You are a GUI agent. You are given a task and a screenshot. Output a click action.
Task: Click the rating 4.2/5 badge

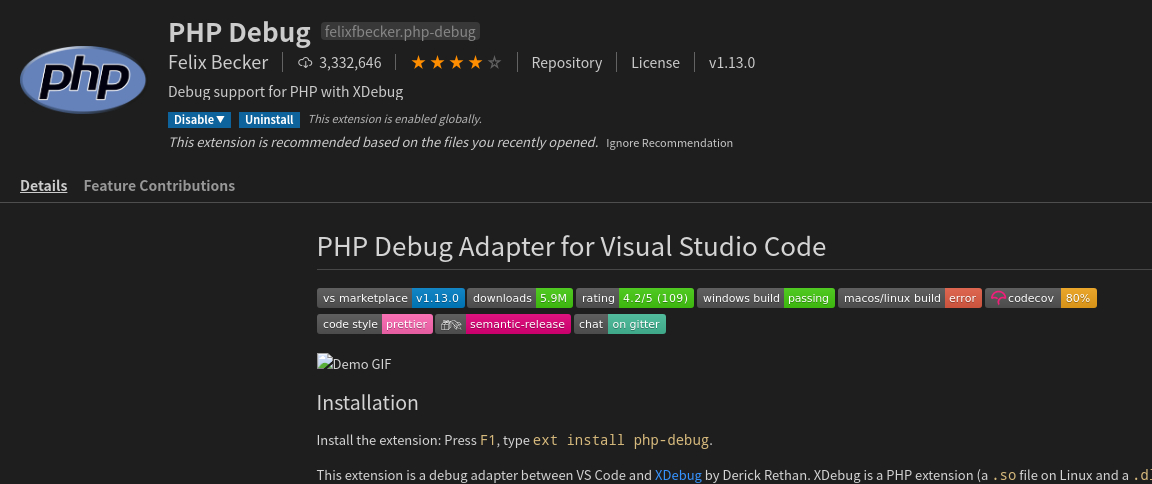point(635,298)
